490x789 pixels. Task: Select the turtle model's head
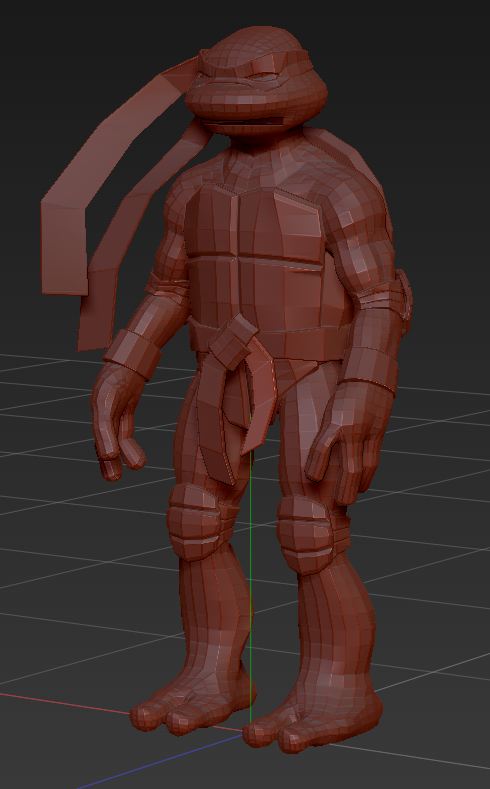click(256, 81)
